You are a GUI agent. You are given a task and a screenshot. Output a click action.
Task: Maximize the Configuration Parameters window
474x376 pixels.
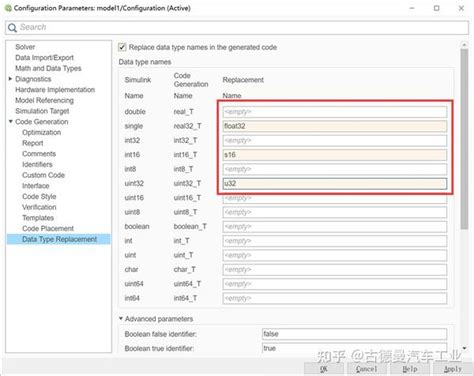pos(436,8)
